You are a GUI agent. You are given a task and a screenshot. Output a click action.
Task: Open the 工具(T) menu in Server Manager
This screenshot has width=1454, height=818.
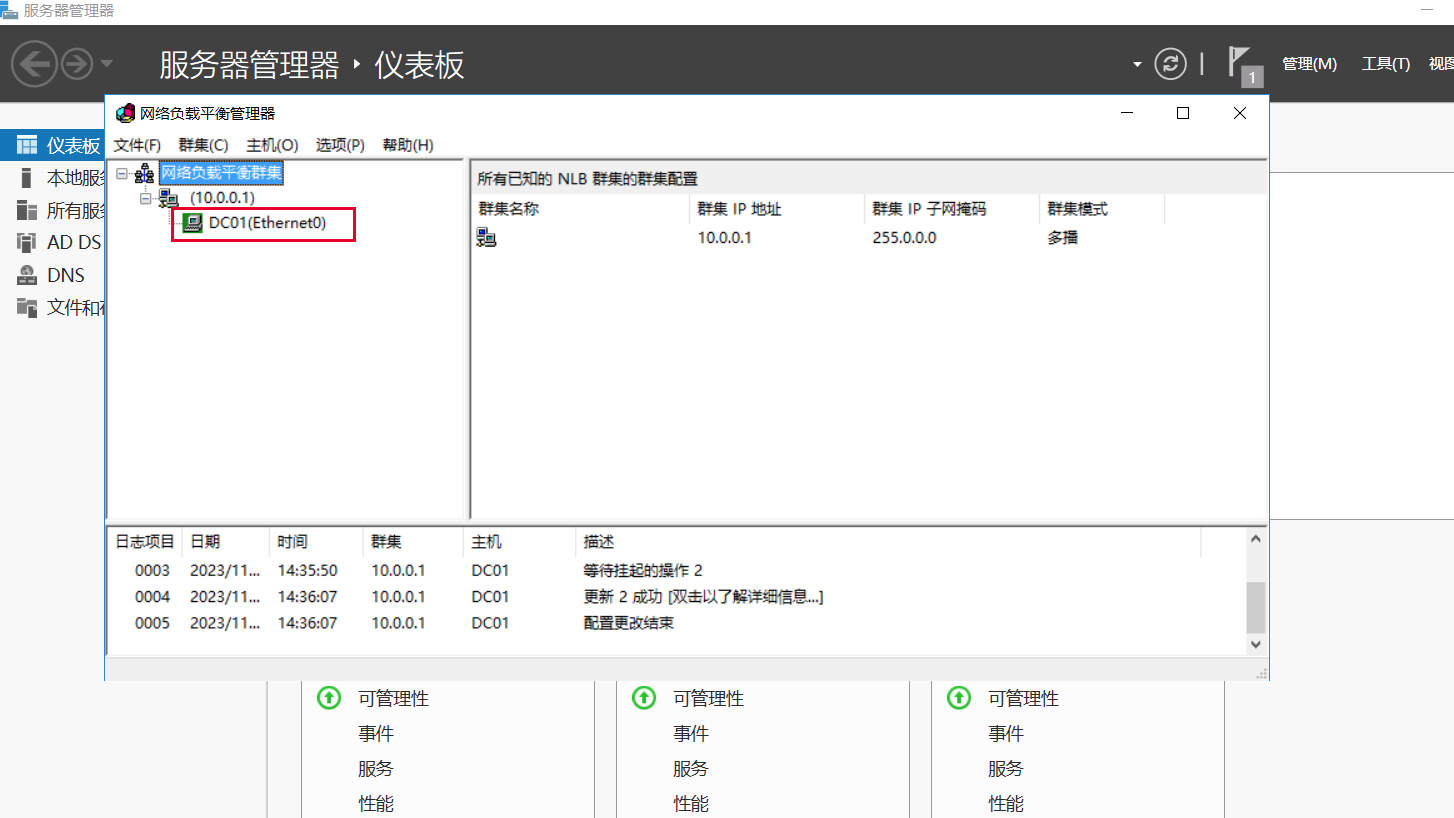coord(1385,64)
